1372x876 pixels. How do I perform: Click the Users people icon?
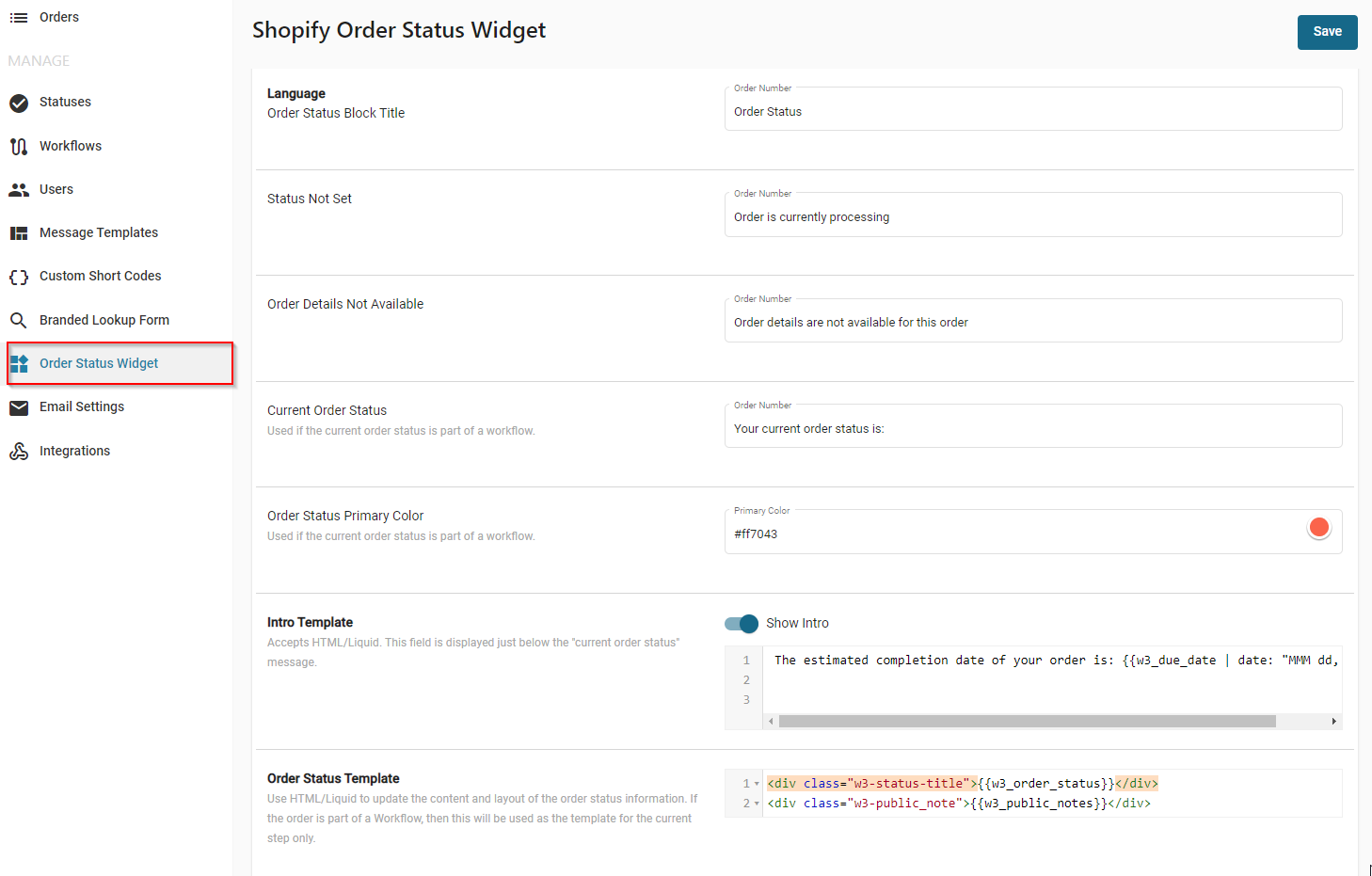[x=19, y=189]
